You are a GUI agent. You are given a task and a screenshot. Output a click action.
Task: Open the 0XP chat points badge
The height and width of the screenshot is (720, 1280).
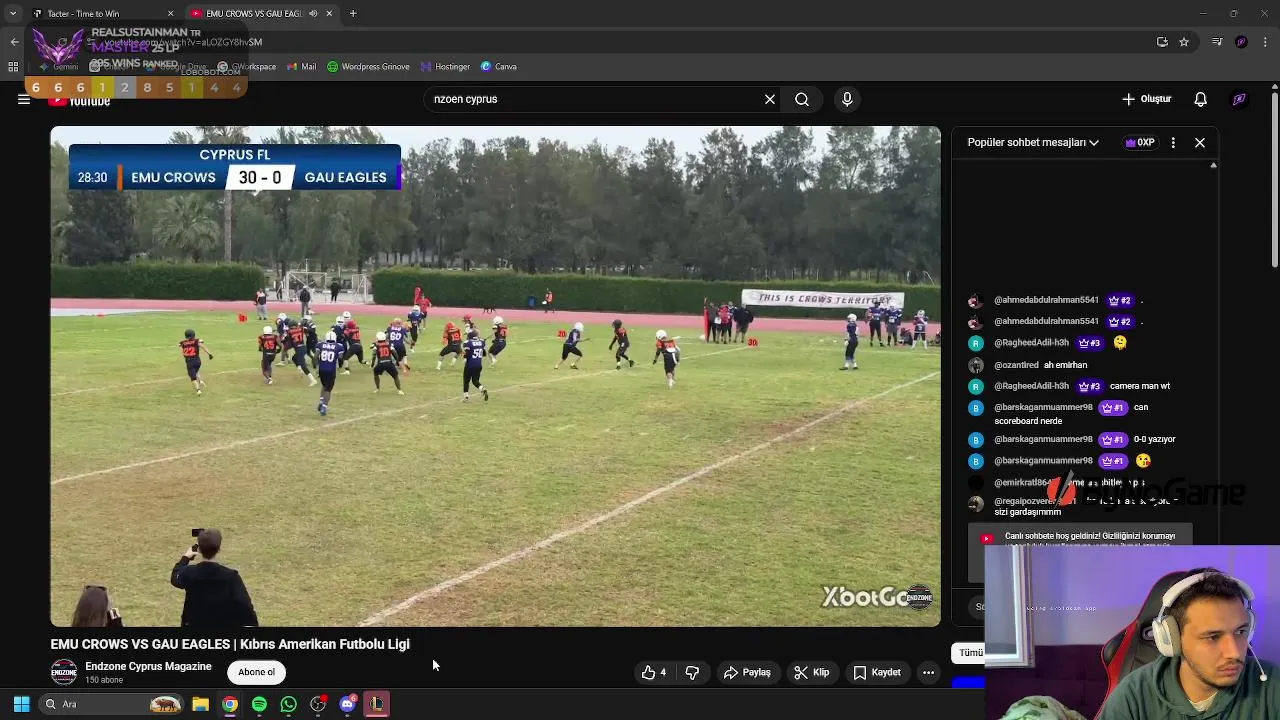pyautogui.click(x=1140, y=142)
